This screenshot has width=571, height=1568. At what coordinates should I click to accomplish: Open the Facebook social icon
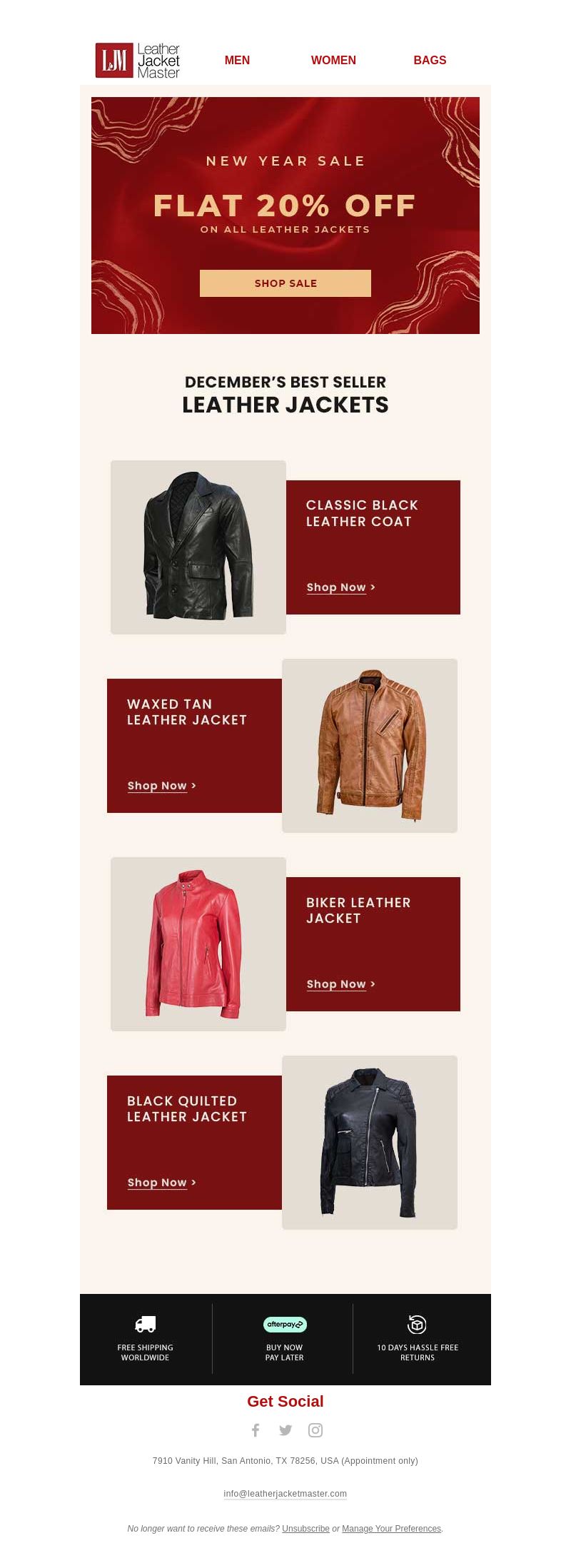pyautogui.click(x=256, y=1430)
